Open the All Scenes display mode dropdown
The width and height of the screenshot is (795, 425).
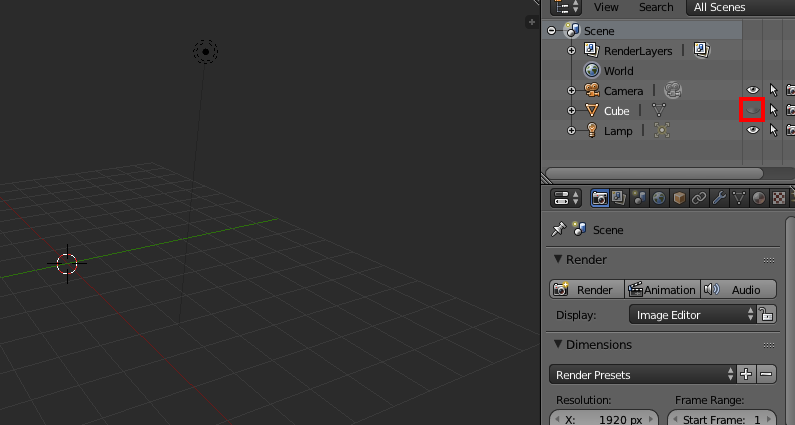(x=740, y=7)
